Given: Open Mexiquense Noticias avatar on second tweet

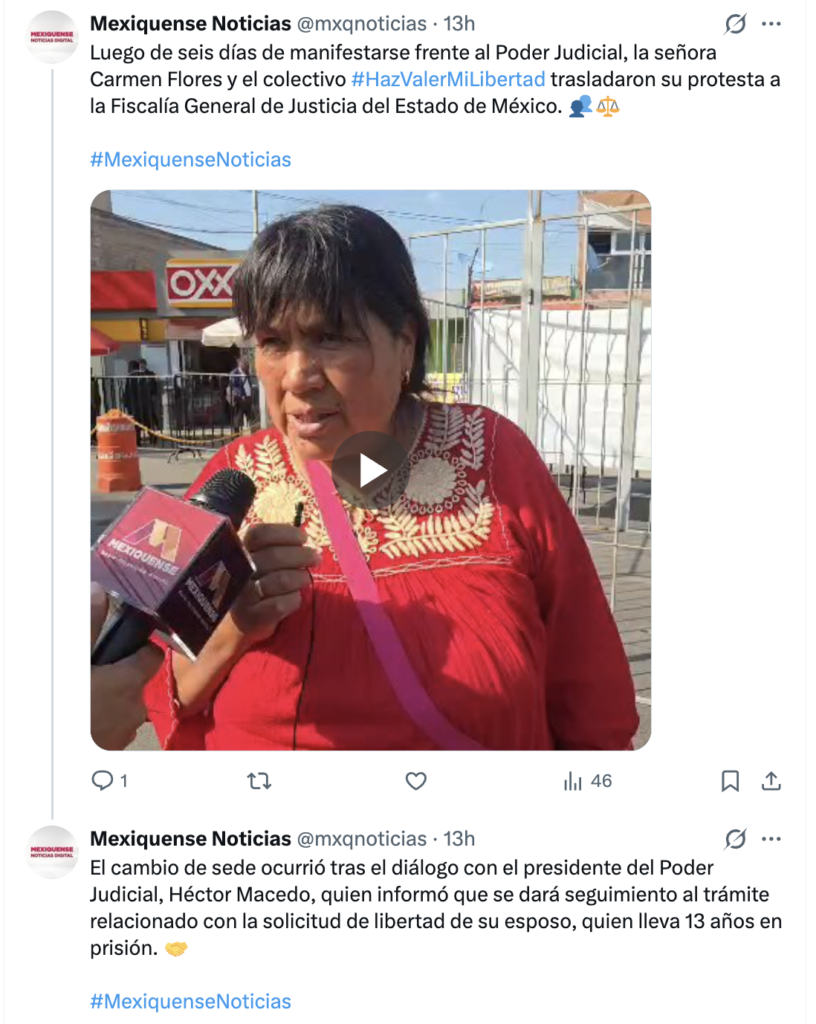Looking at the screenshot, I should pos(52,852).
